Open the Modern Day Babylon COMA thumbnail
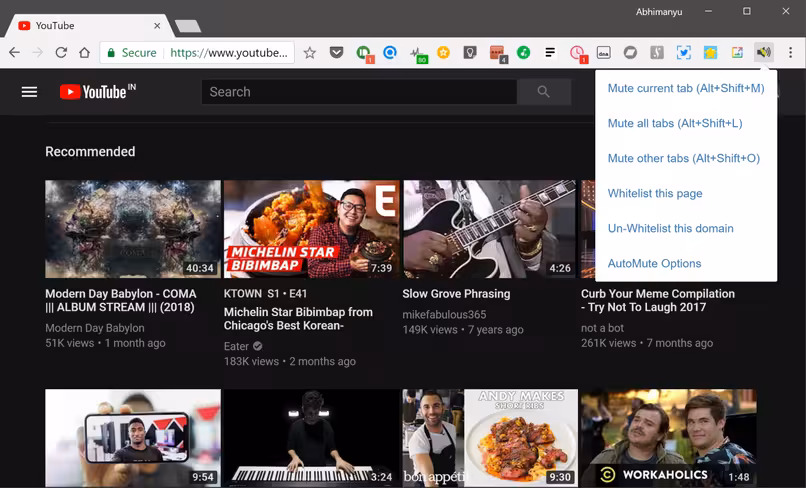806x488 pixels. 133,229
